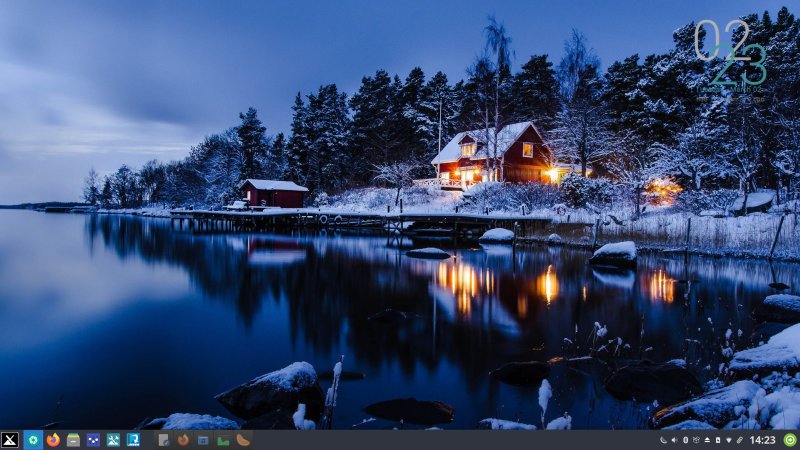Open the file manager launcher in the panel
Screen dimensions: 800x450
[x=73, y=440]
